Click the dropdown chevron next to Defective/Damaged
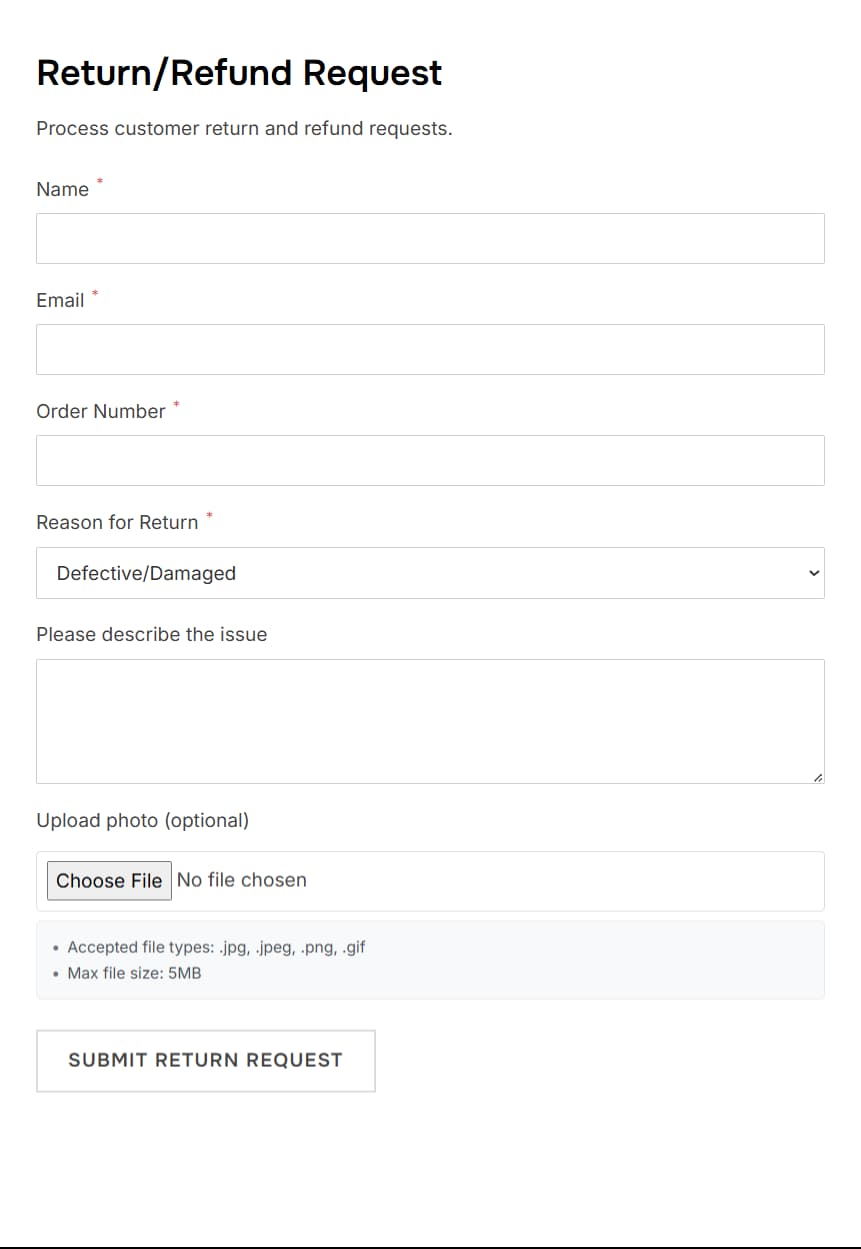861x1249 pixels. click(812, 572)
